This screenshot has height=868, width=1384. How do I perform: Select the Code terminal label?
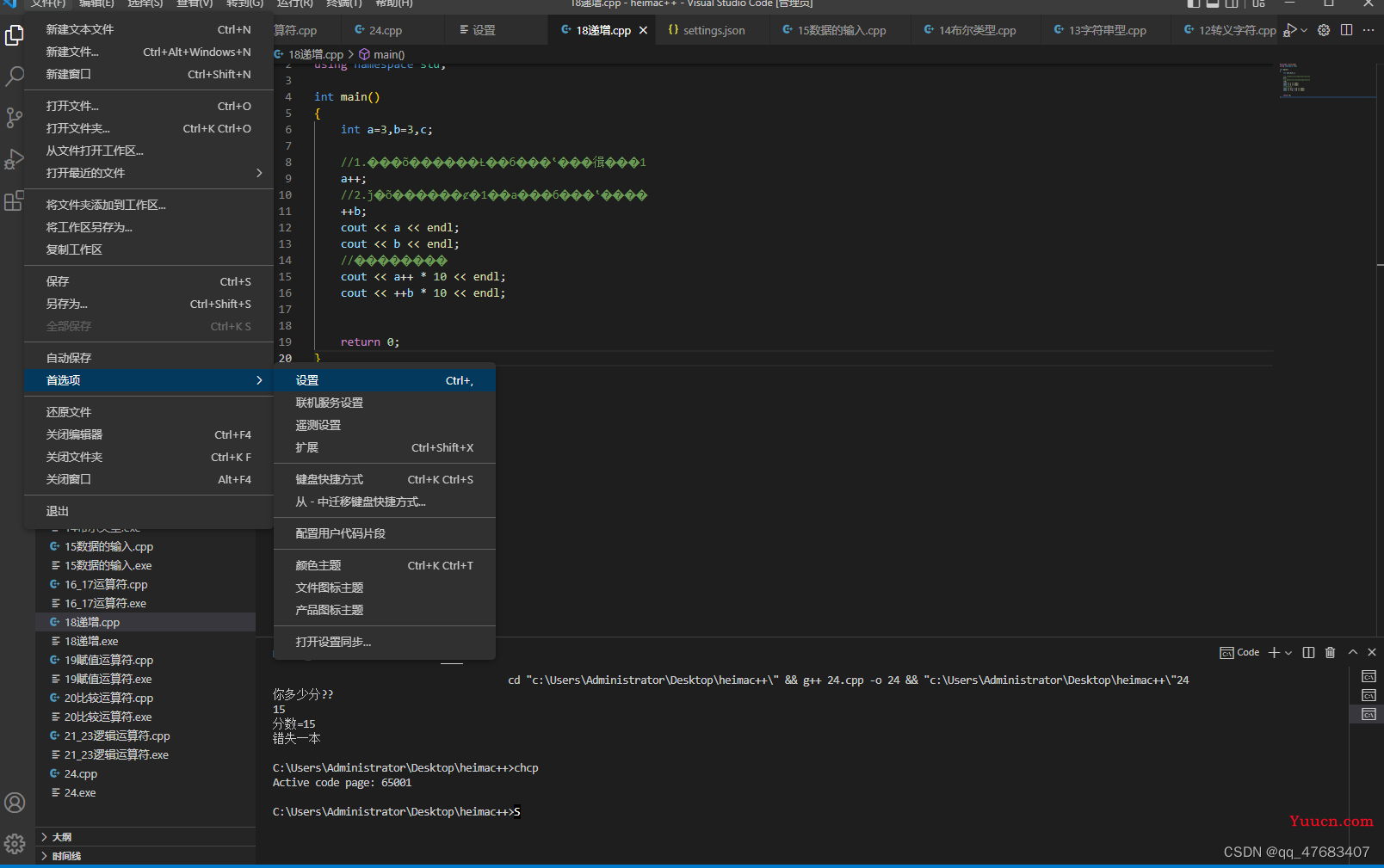tap(1239, 652)
